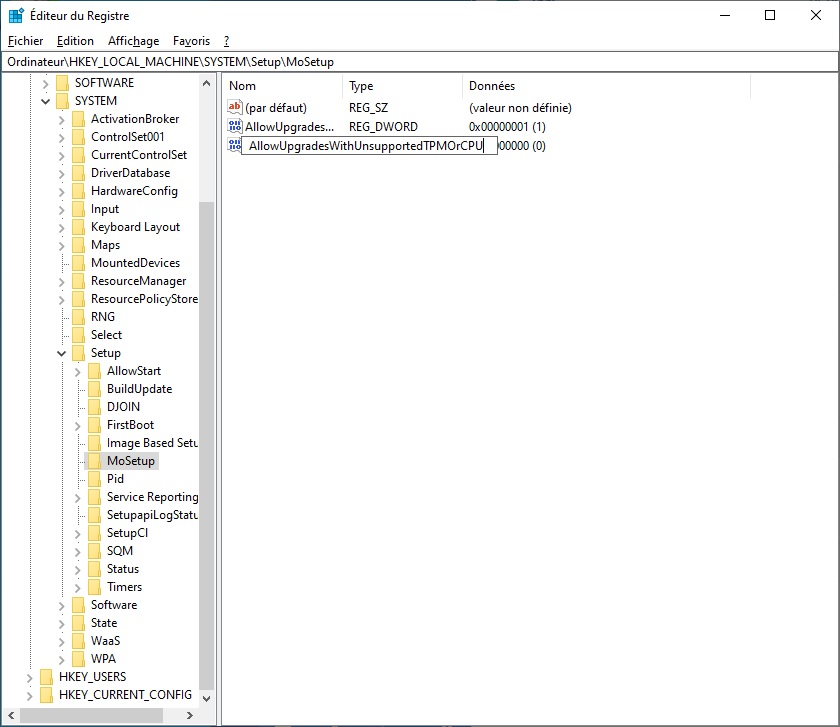Click the Registry Editor app icon in title bar
840x727 pixels.
tap(16, 16)
